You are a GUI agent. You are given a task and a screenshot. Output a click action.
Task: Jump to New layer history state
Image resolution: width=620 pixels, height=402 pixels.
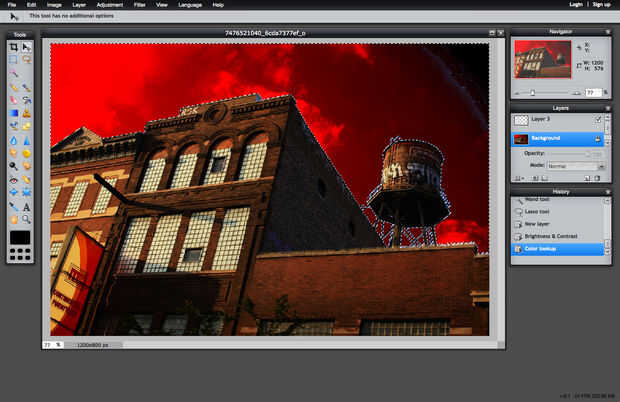[x=558, y=224]
